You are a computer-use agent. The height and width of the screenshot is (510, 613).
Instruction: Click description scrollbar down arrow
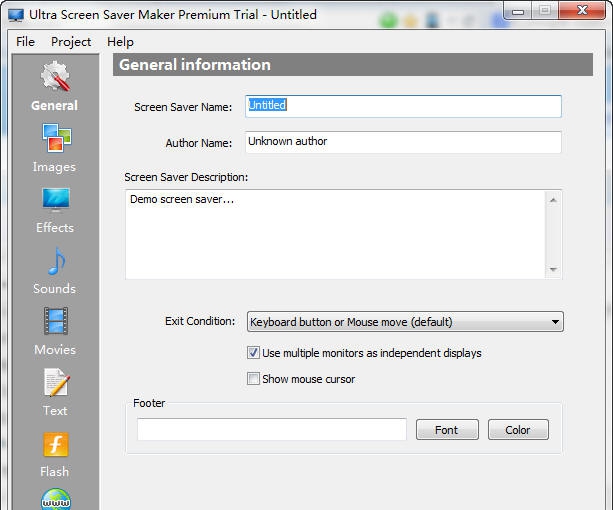pyautogui.click(x=553, y=269)
